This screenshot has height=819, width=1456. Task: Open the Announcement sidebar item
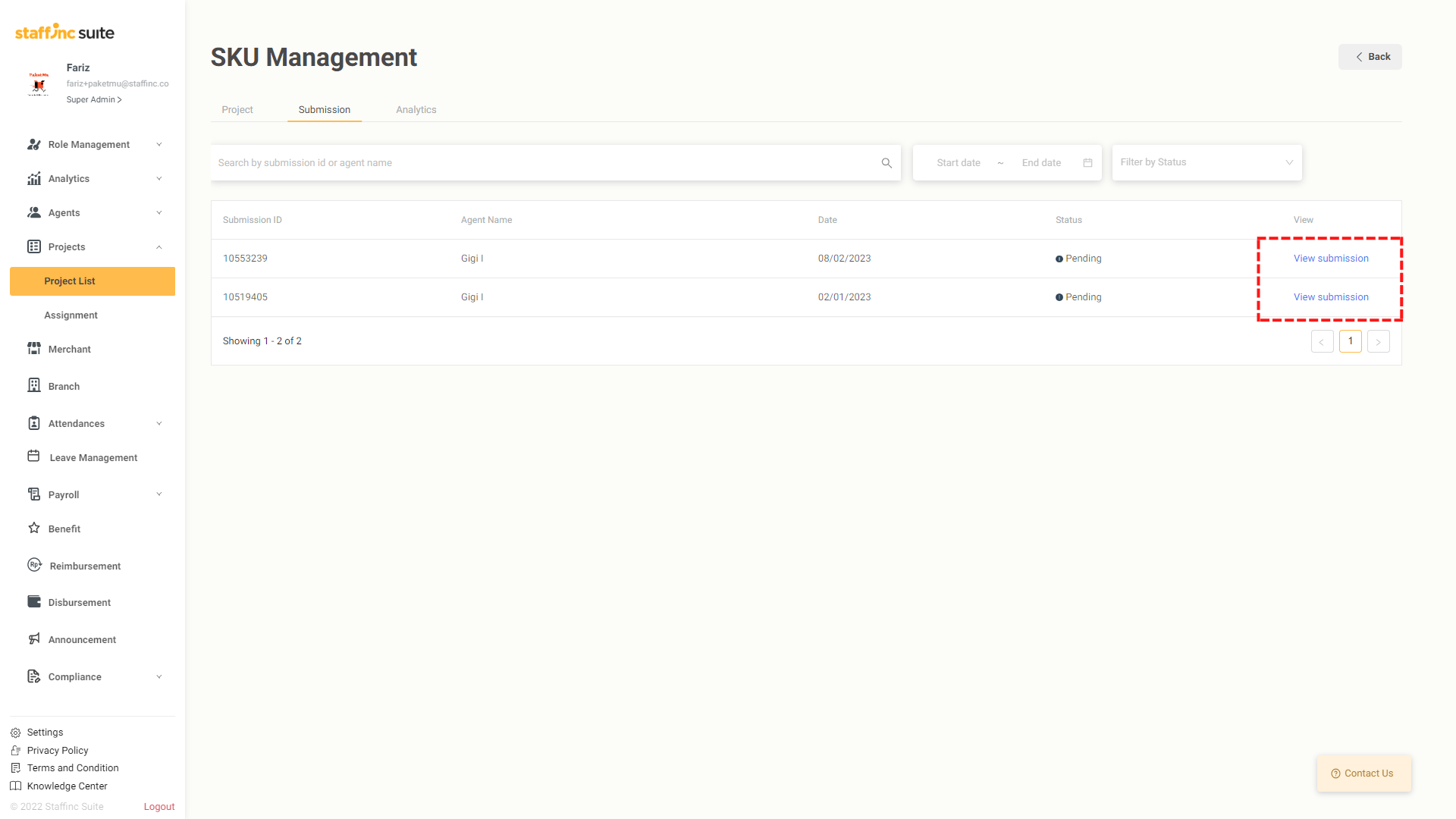tap(82, 640)
